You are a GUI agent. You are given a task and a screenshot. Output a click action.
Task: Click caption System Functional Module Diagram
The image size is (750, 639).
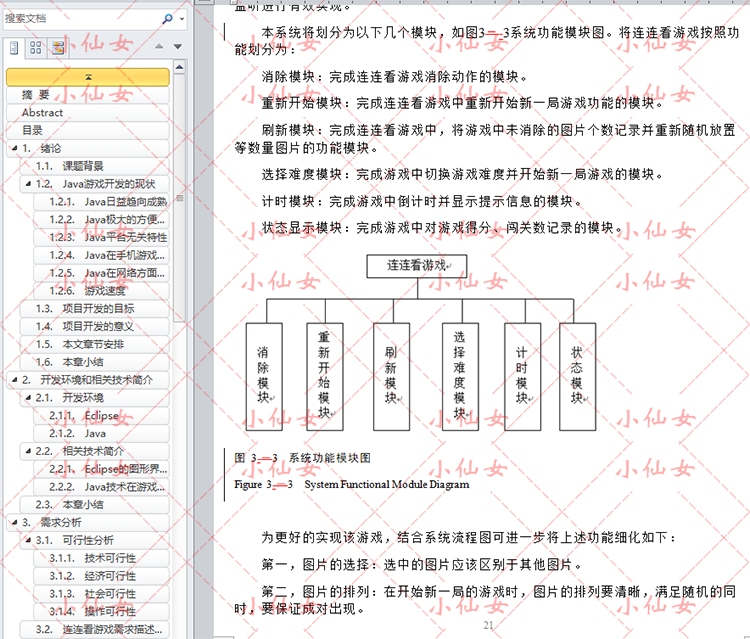[386, 485]
